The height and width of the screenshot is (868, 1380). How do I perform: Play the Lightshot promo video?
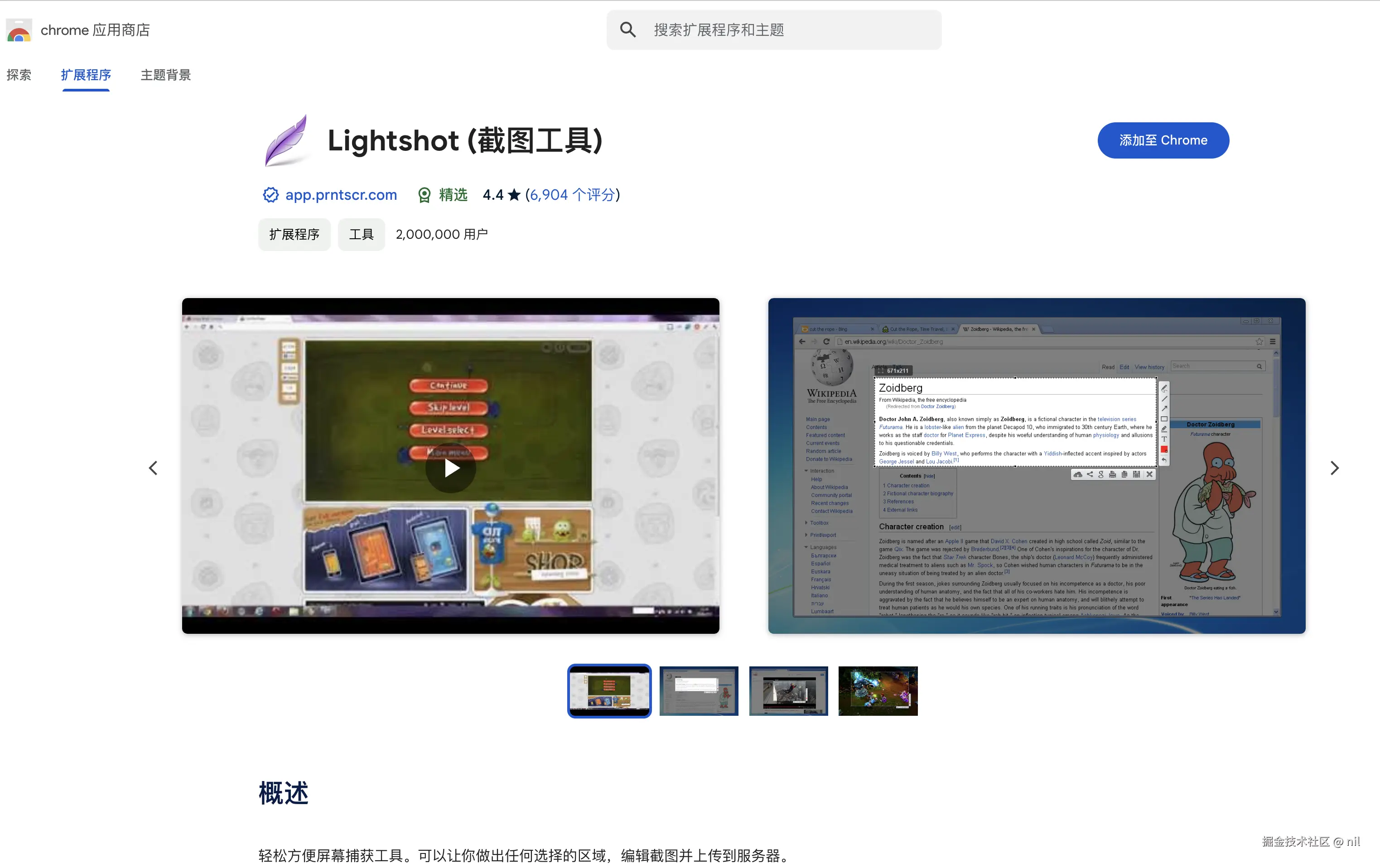pyautogui.click(x=451, y=468)
